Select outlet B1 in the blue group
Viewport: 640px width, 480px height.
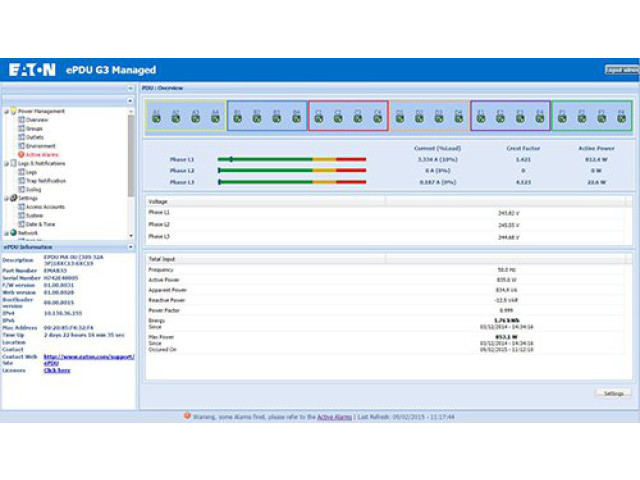coord(237,118)
